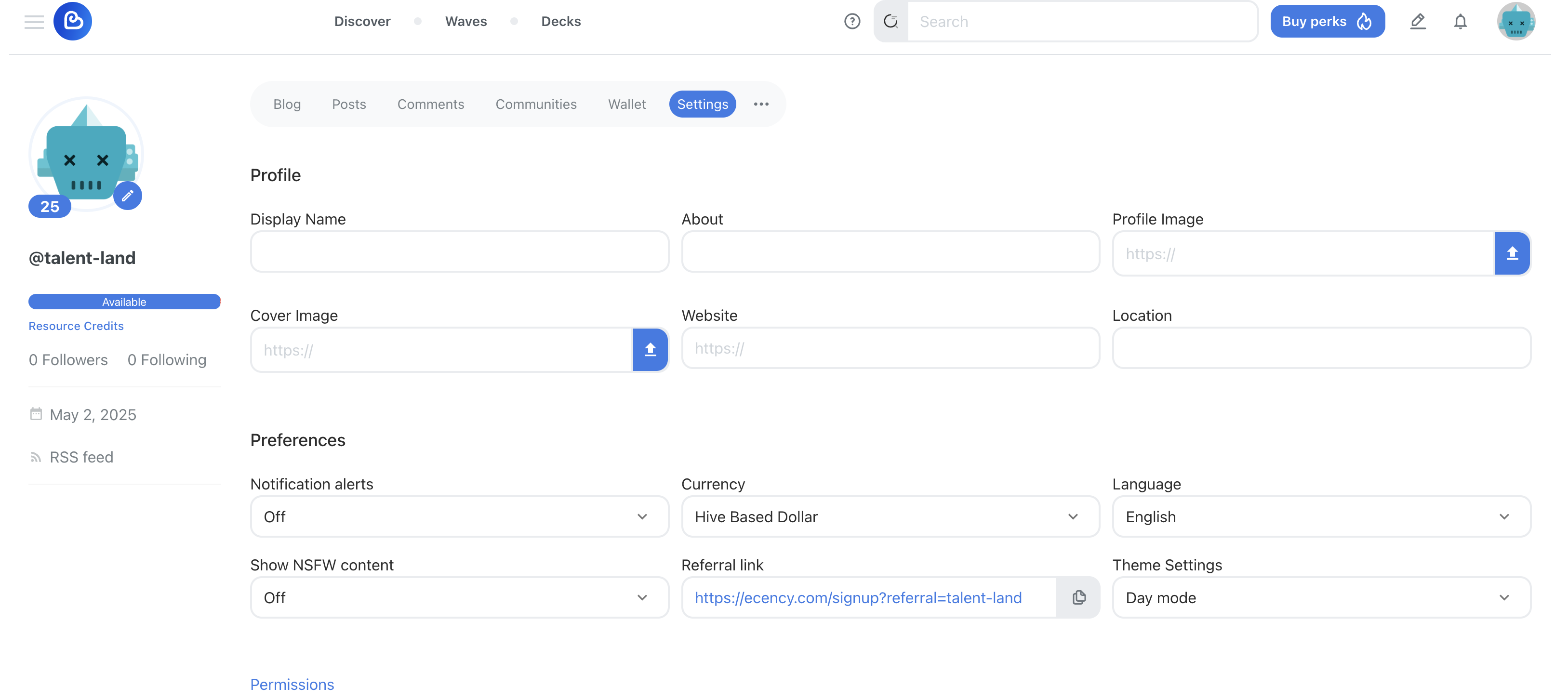
Task: Click the referral URL text
Action: (858, 597)
